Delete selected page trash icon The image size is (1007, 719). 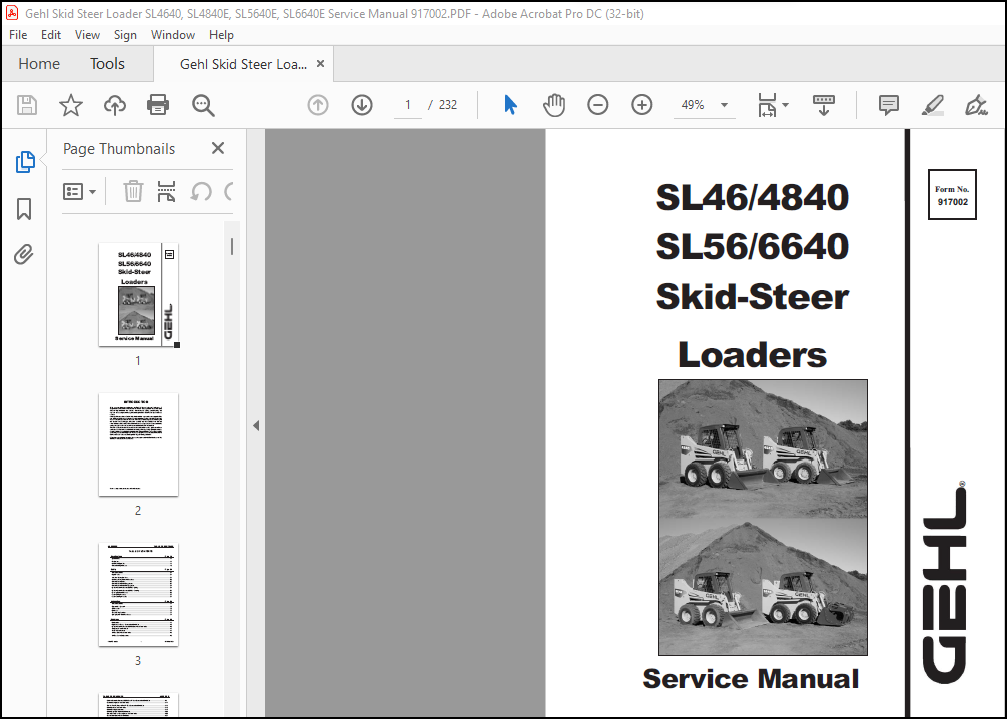coord(133,191)
